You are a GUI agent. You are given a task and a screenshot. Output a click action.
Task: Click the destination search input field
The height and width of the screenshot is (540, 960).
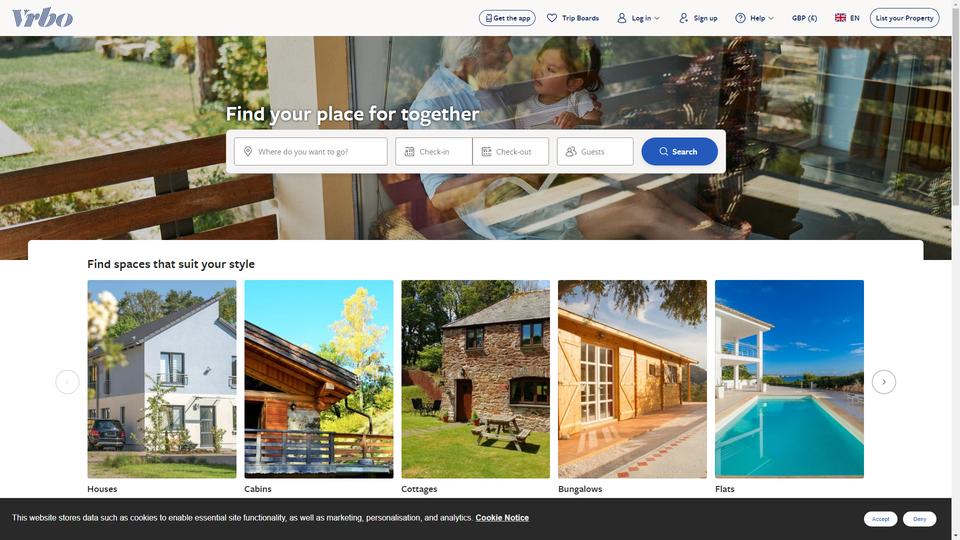[310, 151]
